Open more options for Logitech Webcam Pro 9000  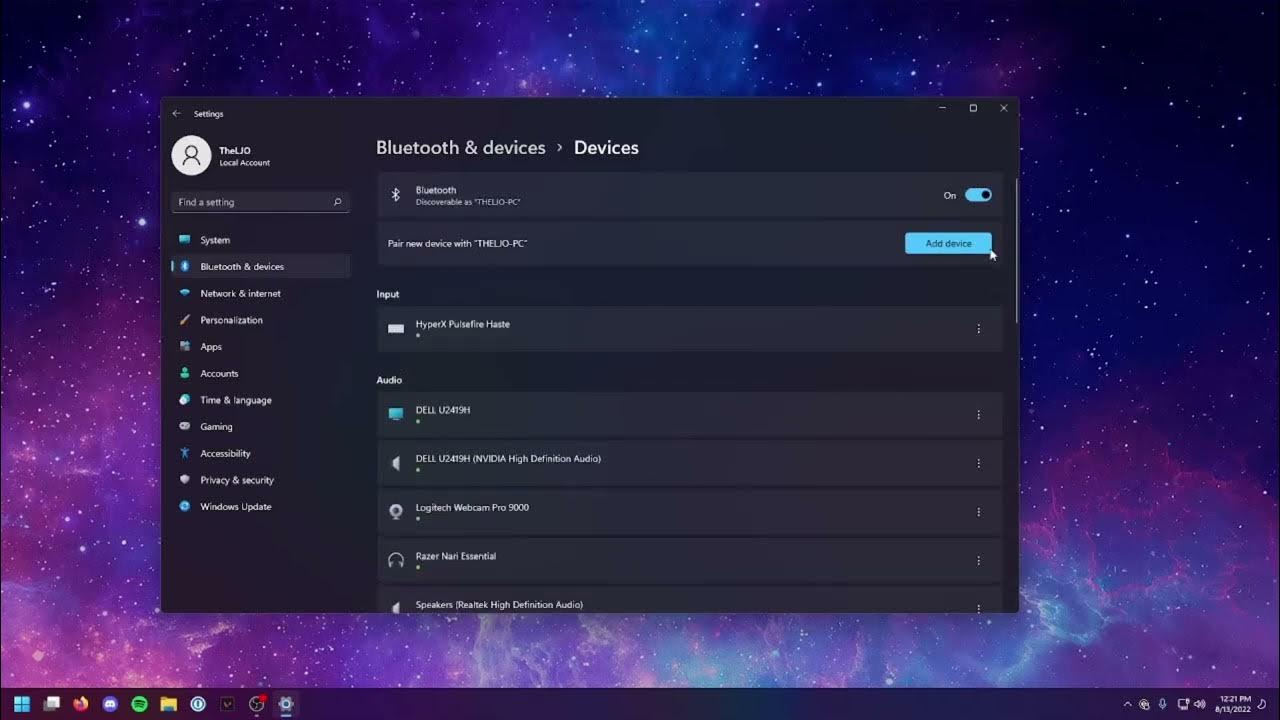[x=978, y=512]
